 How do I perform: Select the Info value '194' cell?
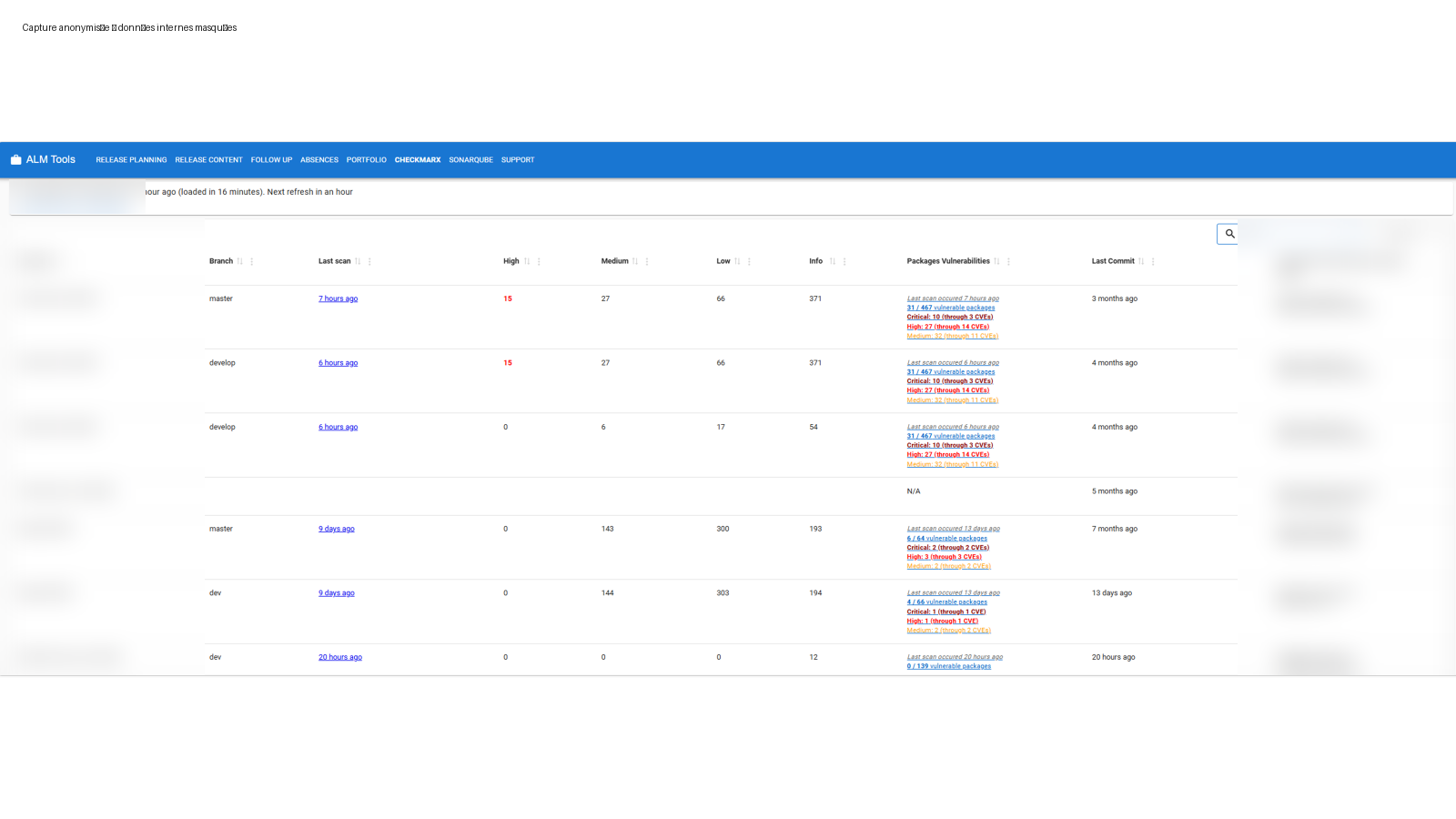tap(815, 593)
